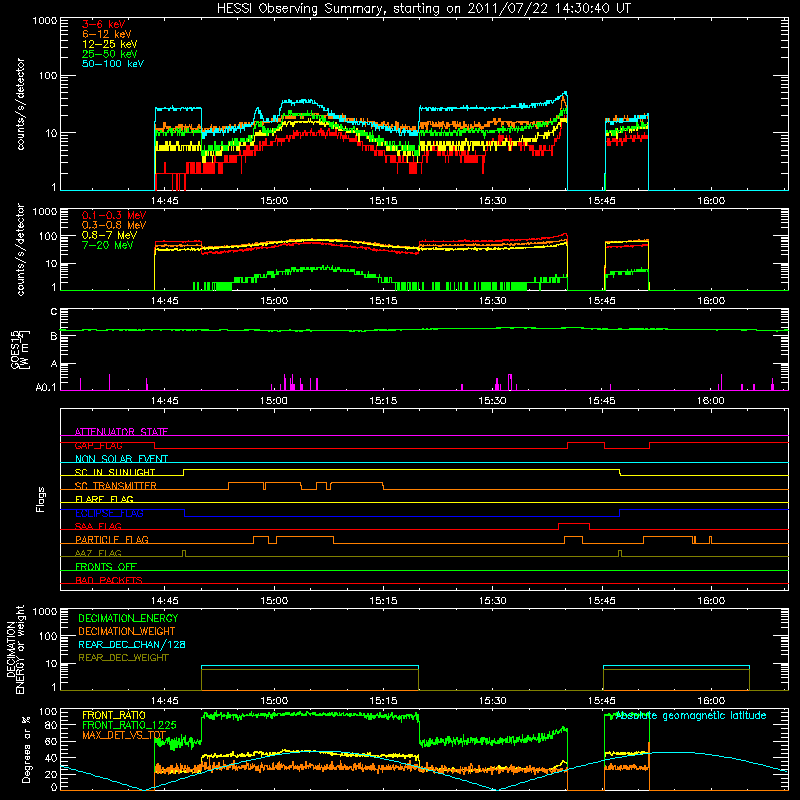
Task: Click the 12-25 keV legend entry
Action: pyautogui.click(x=110, y=44)
